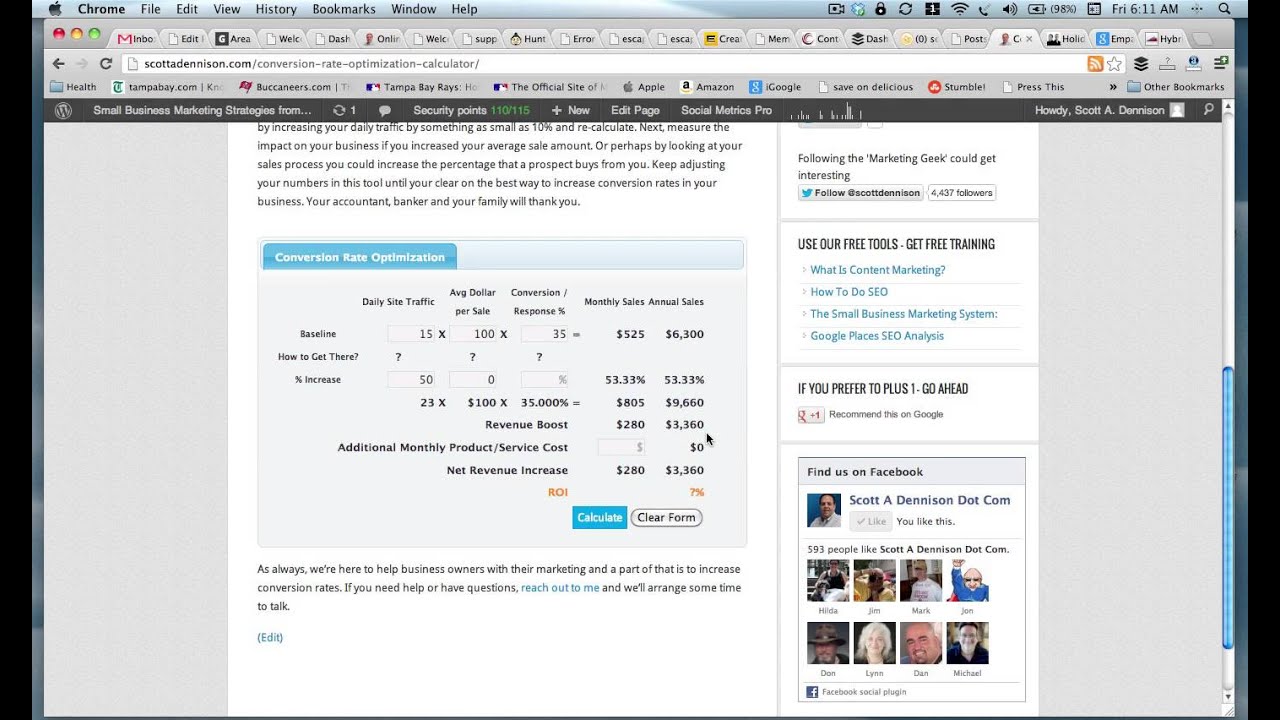
Task: Click the Conversion Rate Optimization tab header
Action: click(x=360, y=257)
